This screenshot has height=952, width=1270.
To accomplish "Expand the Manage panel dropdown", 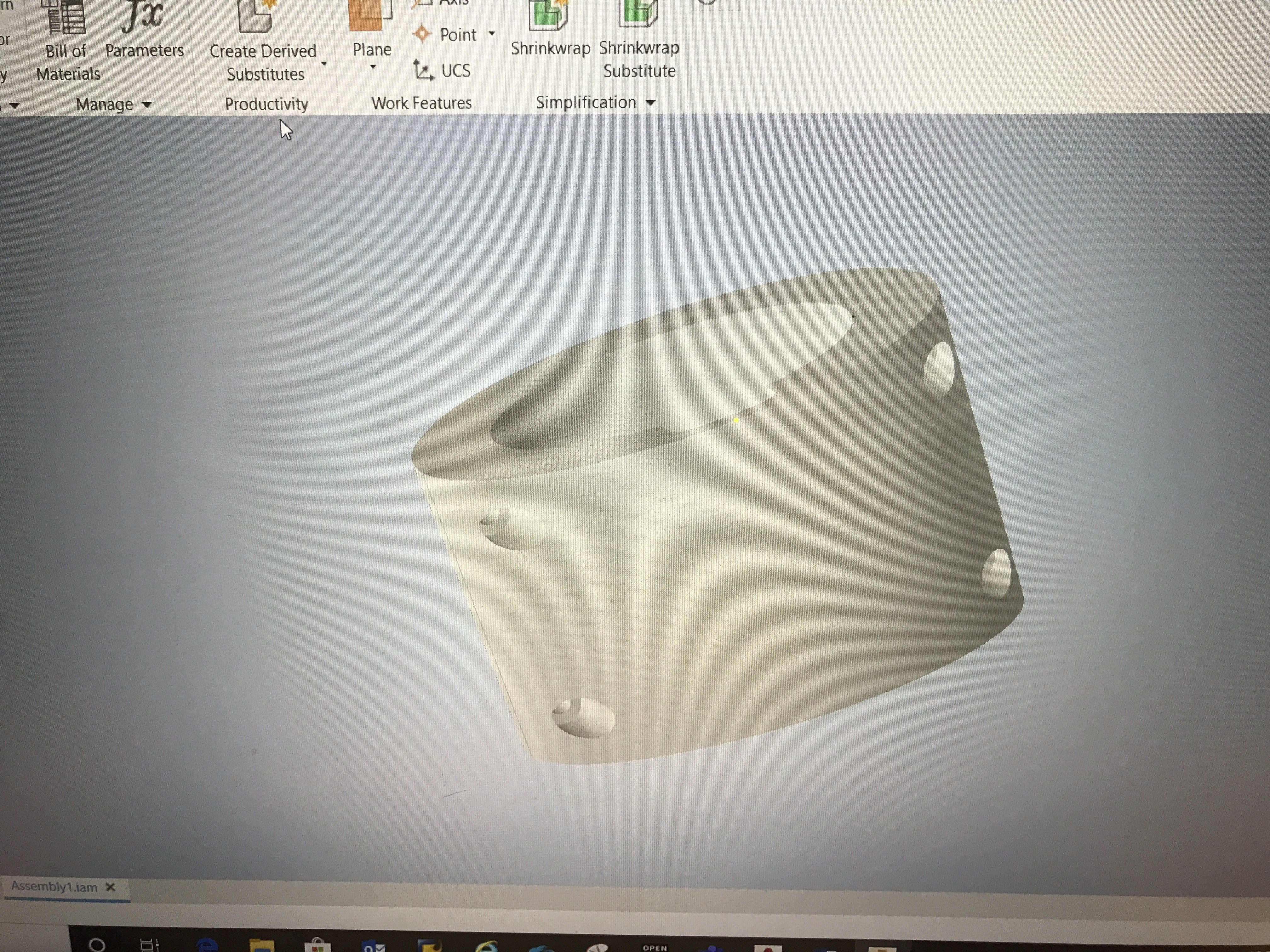I will [146, 105].
